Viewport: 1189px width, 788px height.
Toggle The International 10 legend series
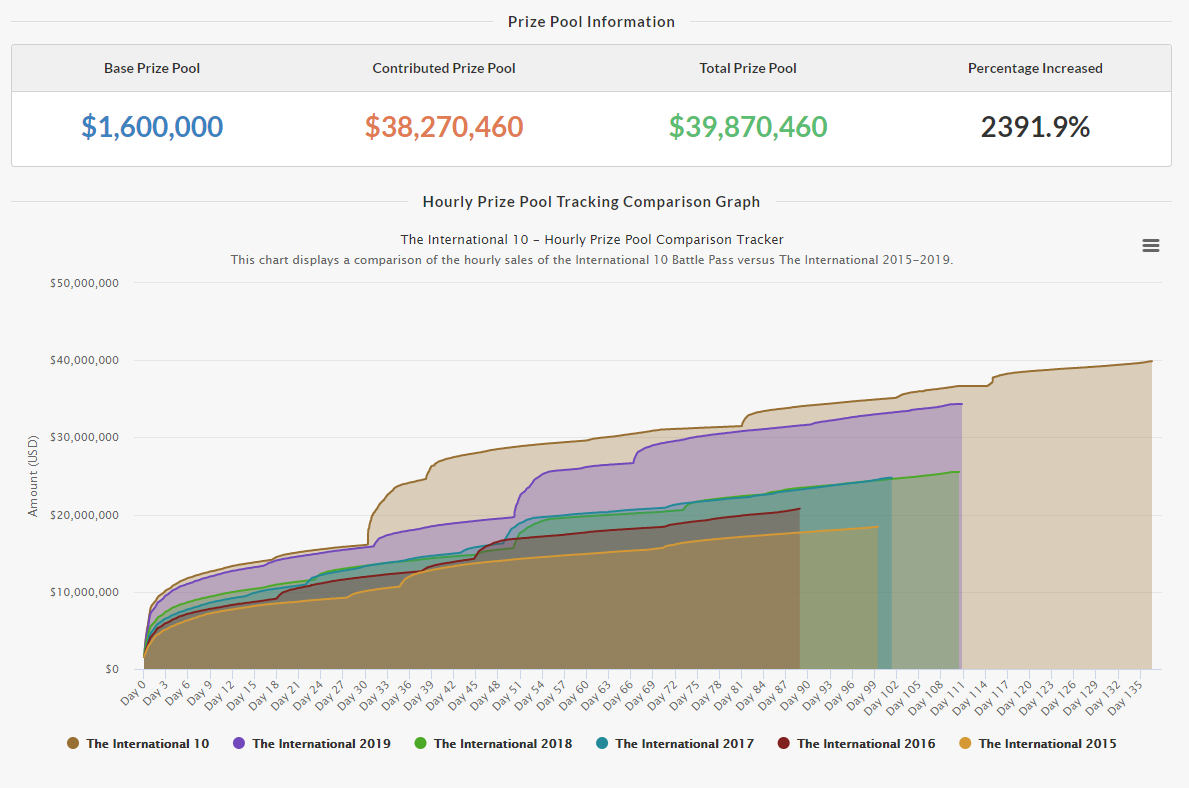click(x=138, y=743)
